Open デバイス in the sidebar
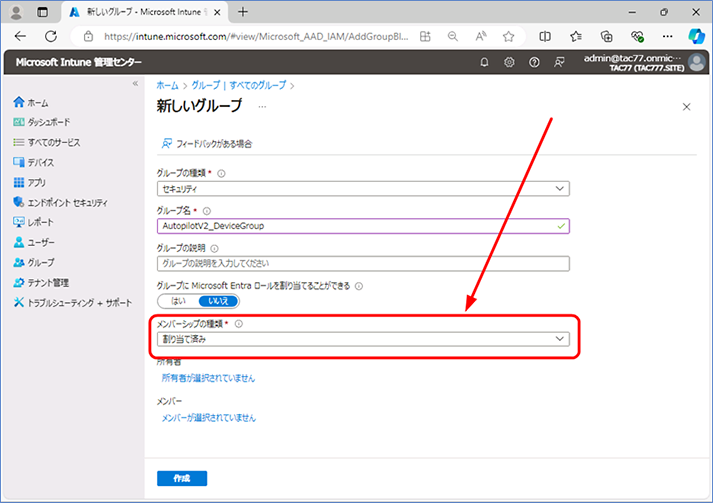 coord(34,162)
